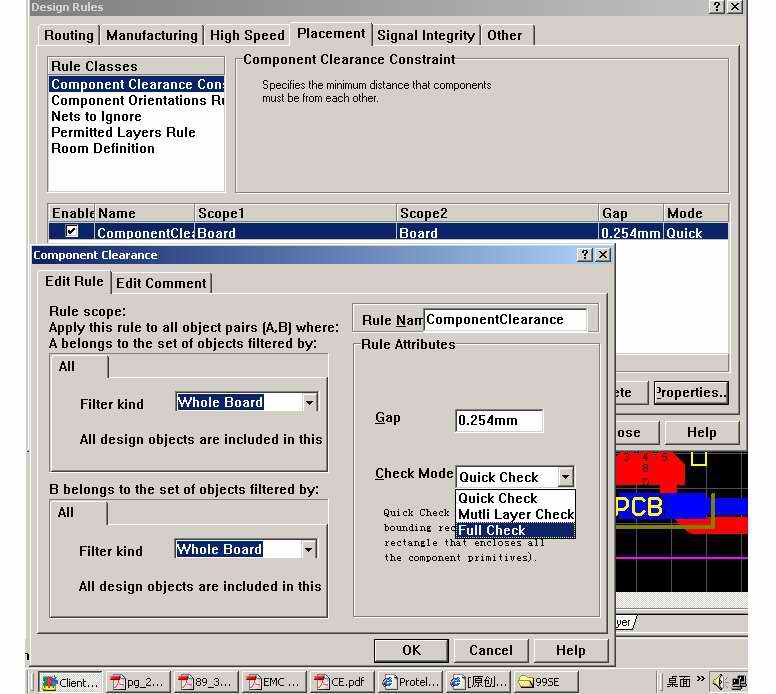776x694 pixels.
Task: Click the Gap value input field
Action: (499, 420)
